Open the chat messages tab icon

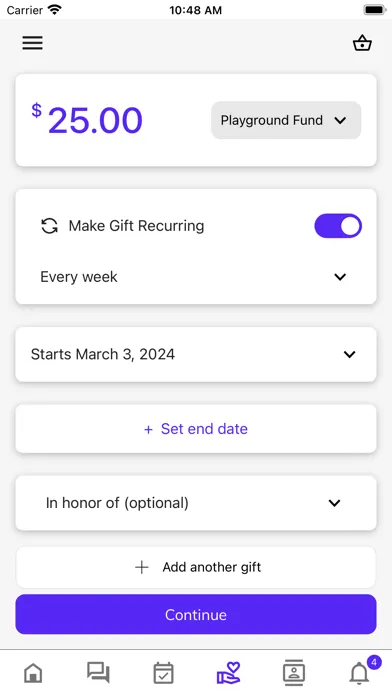(98, 672)
